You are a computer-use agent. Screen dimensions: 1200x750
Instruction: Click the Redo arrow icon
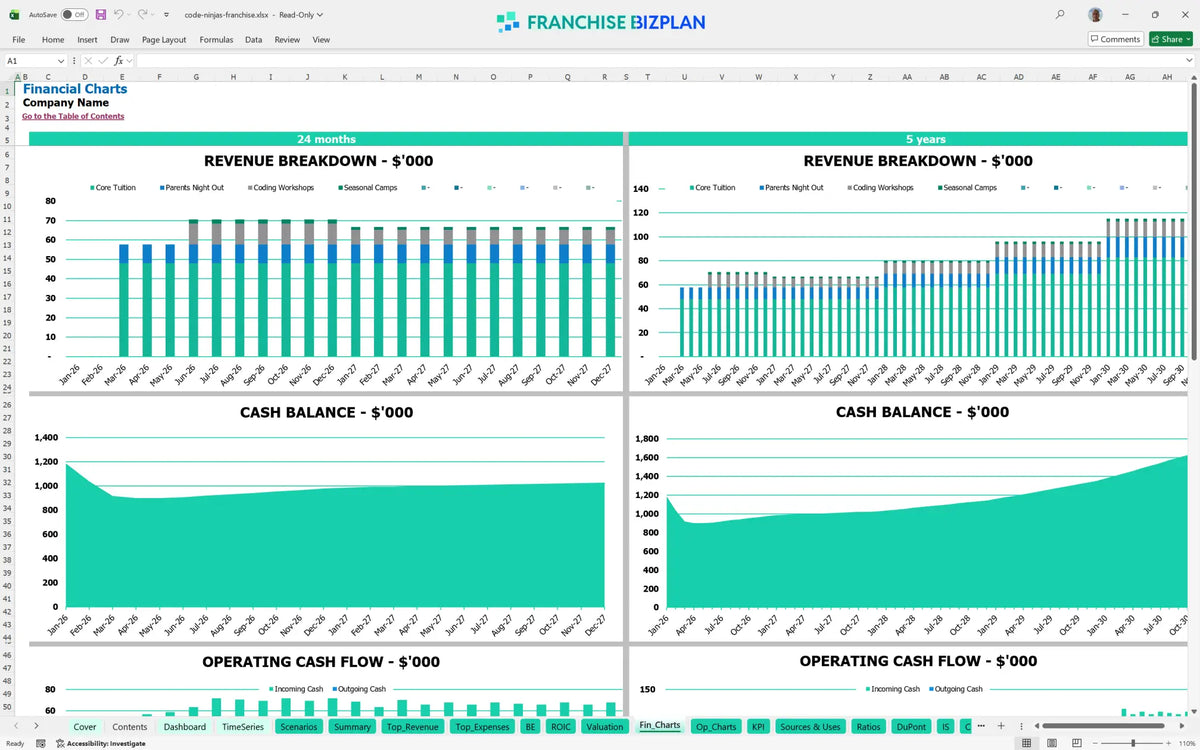pyautogui.click(x=143, y=15)
